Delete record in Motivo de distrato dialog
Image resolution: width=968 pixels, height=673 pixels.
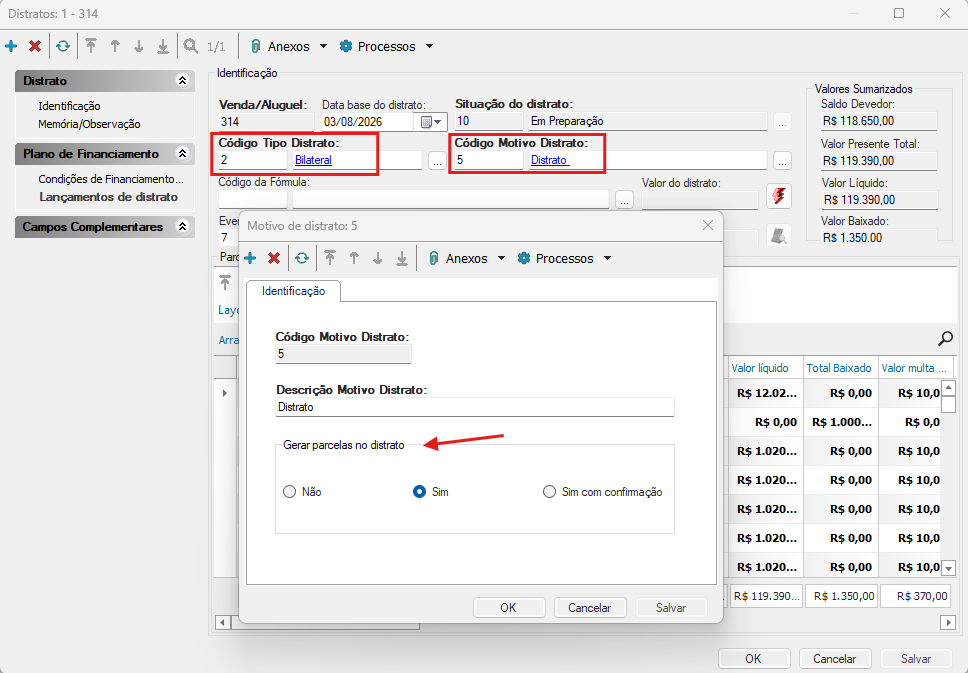274,258
